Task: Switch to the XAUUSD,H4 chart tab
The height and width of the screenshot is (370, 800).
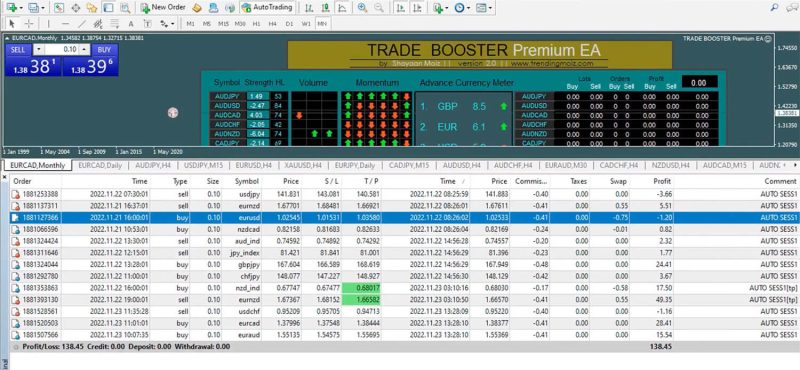Action: tap(303, 165)
